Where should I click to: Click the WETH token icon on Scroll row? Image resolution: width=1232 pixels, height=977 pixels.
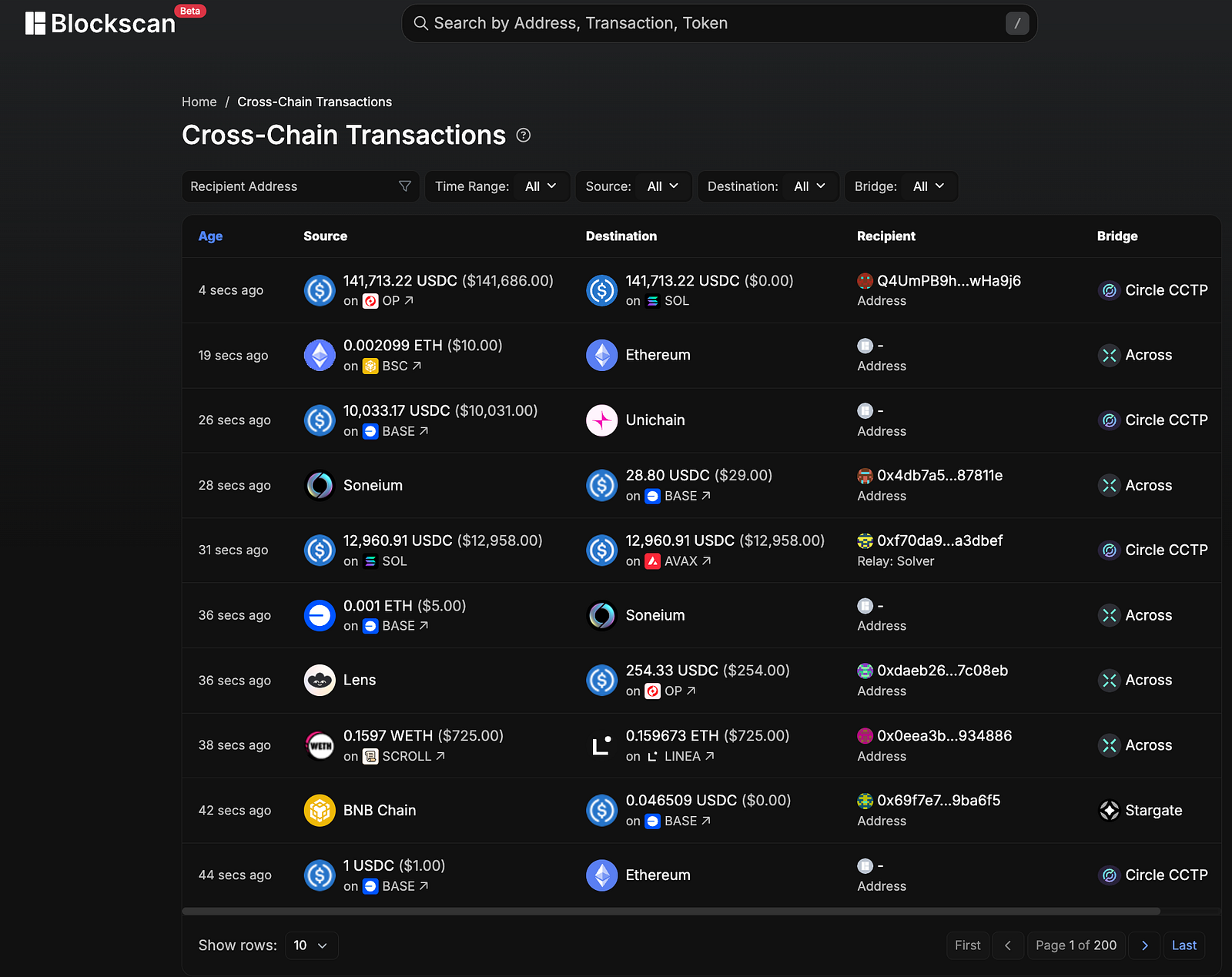[320, 745]
